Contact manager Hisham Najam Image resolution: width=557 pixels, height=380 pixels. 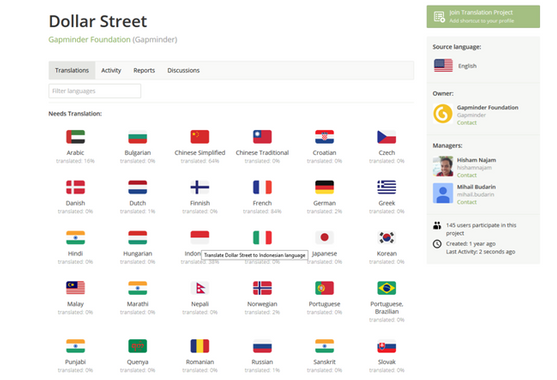[x=466, y=175]
